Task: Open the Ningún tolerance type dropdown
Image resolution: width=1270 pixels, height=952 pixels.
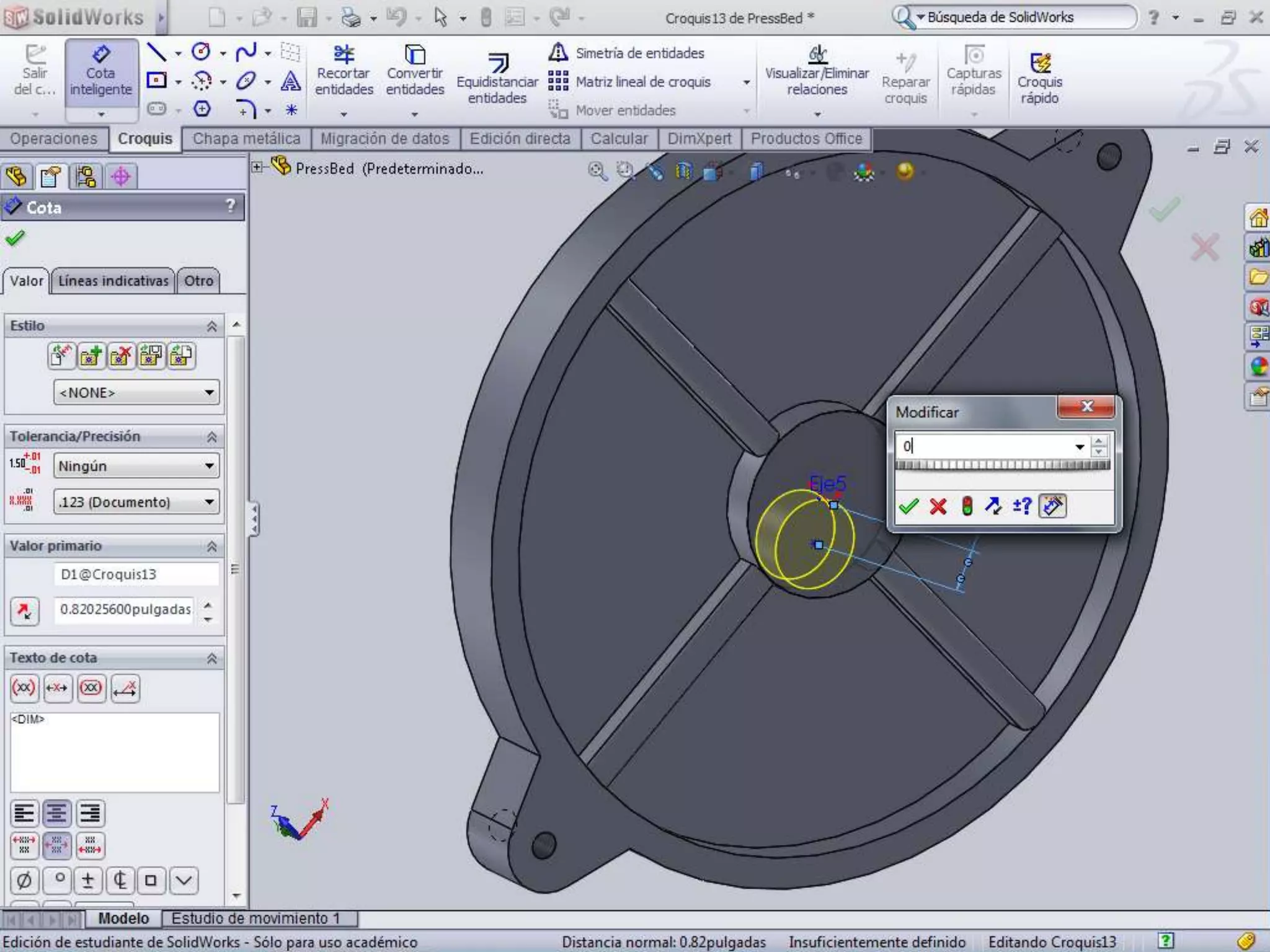Action: tap(136, 465)
